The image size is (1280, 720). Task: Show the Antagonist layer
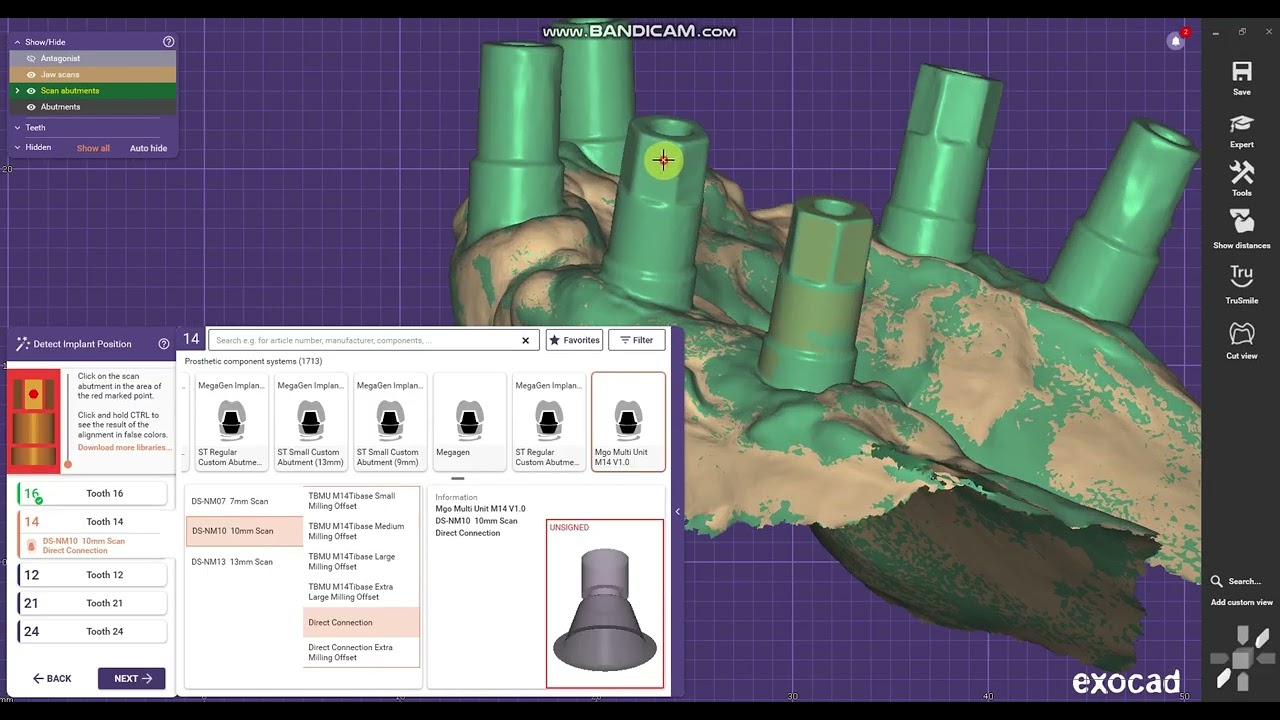(x=31, y=59)
